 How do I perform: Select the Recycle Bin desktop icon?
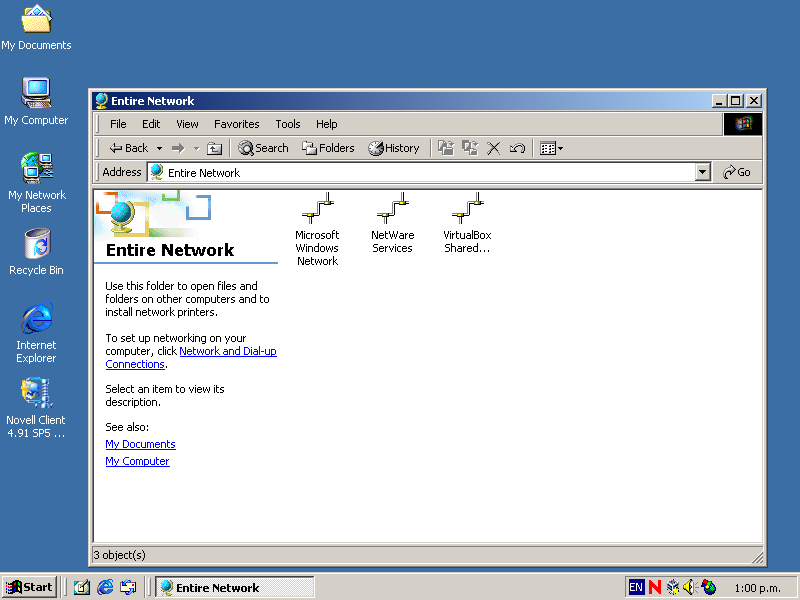pyautogui.click(x=37, y=252)
